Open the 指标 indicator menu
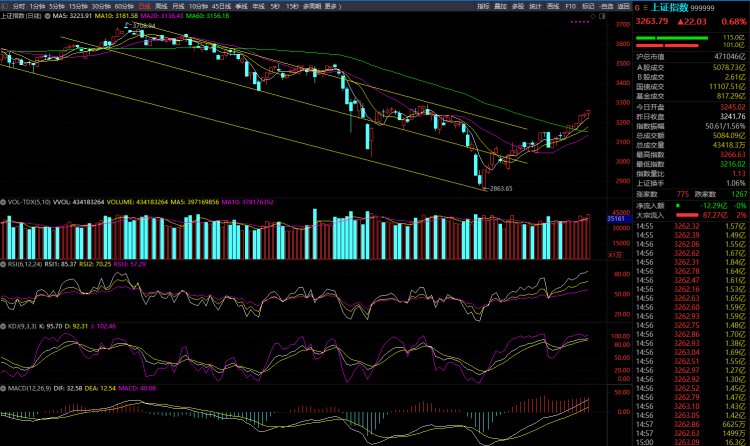 [x=483, y=6]
